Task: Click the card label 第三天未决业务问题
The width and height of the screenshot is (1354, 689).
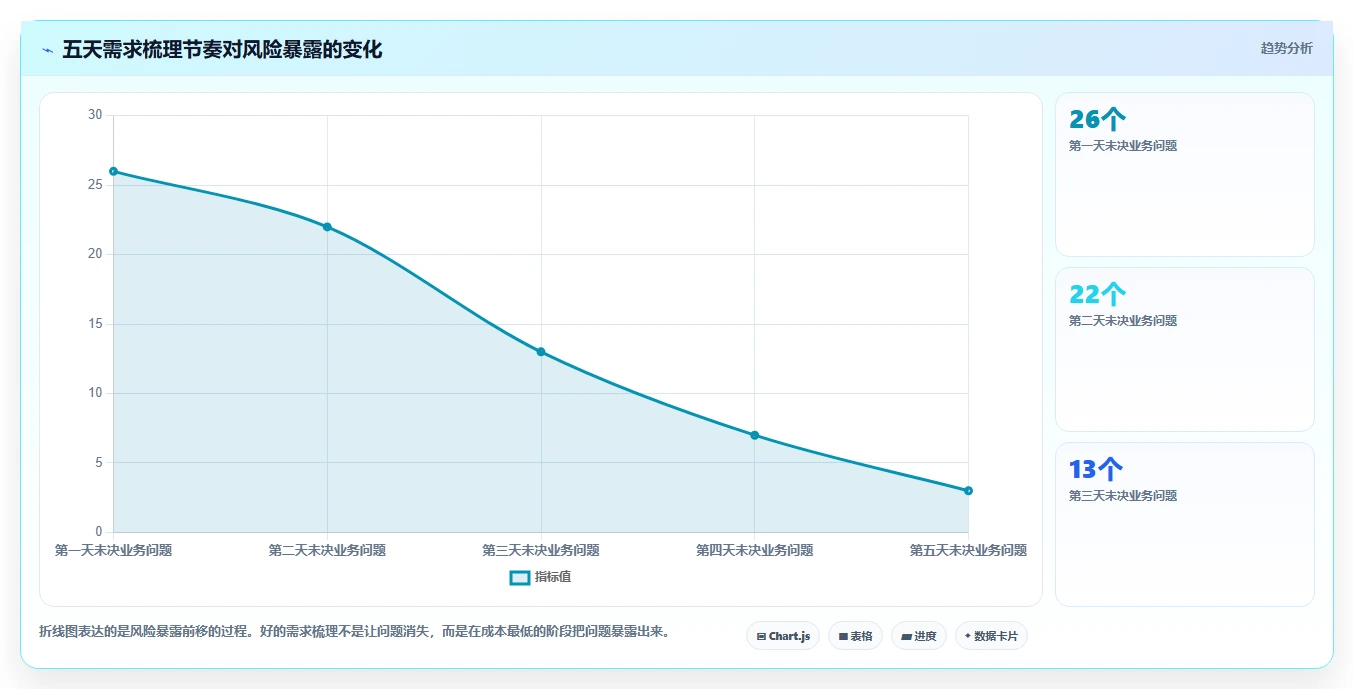Action: coord(1123,496)
